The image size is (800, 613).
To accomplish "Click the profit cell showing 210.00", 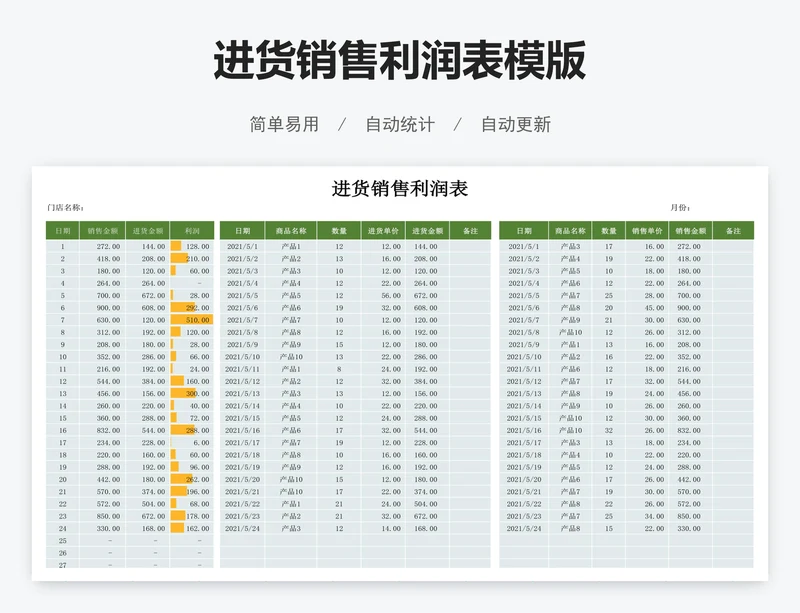I will 192,259.
